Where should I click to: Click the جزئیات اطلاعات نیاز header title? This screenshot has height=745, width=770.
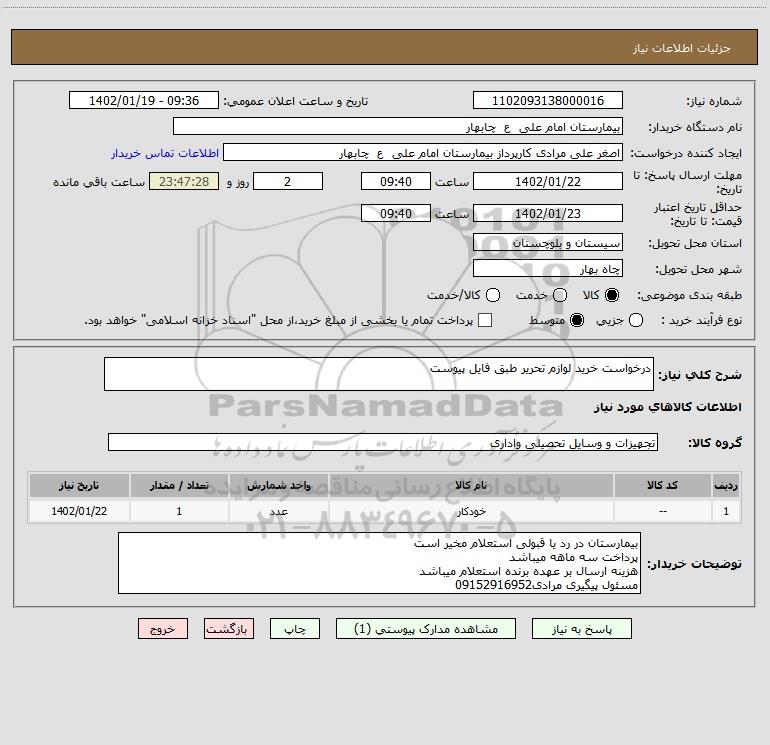tap(681, 48)
